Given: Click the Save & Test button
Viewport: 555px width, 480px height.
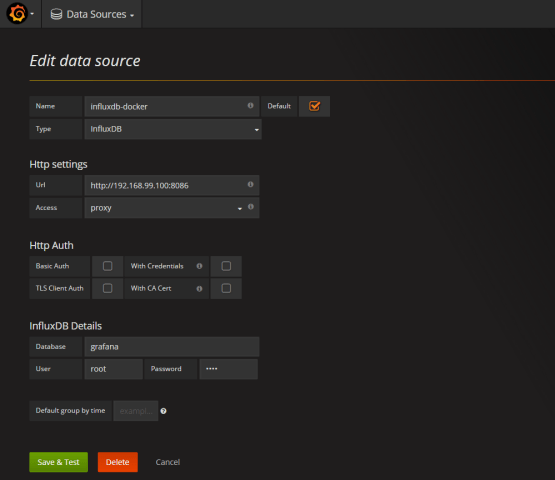Looking at the screenshot, I should 58,462.
